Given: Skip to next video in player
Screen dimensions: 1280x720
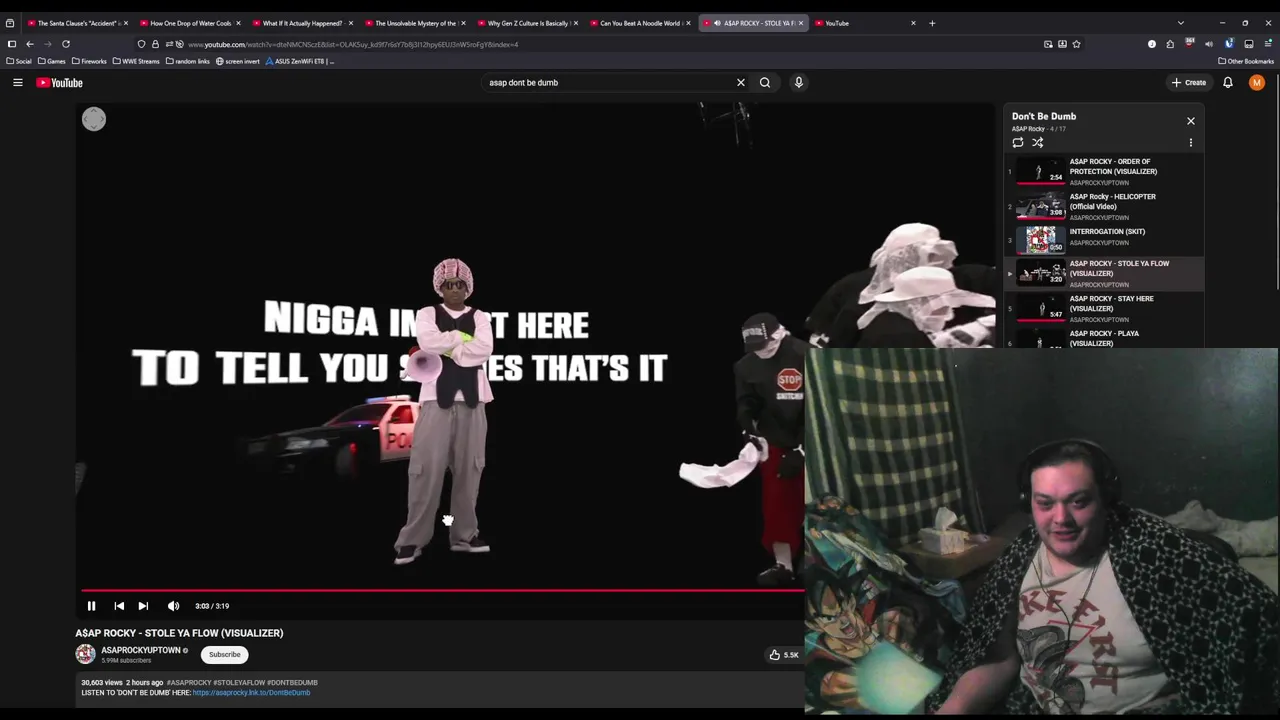Looking at the screenshot, I should pos(143,606).
